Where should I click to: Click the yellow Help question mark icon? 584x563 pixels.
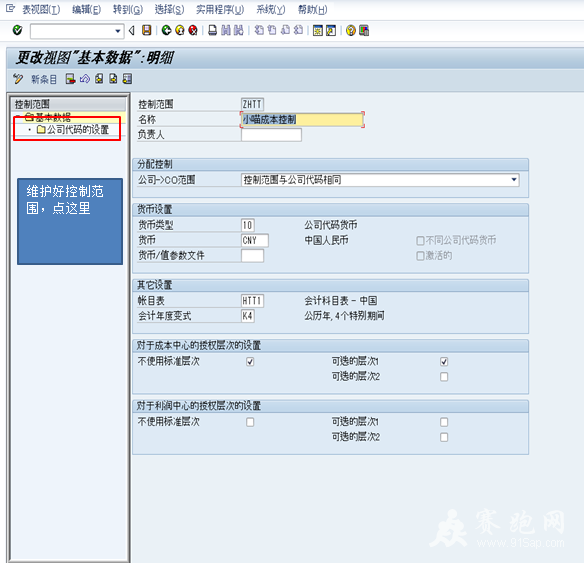[x=350, y=30]
